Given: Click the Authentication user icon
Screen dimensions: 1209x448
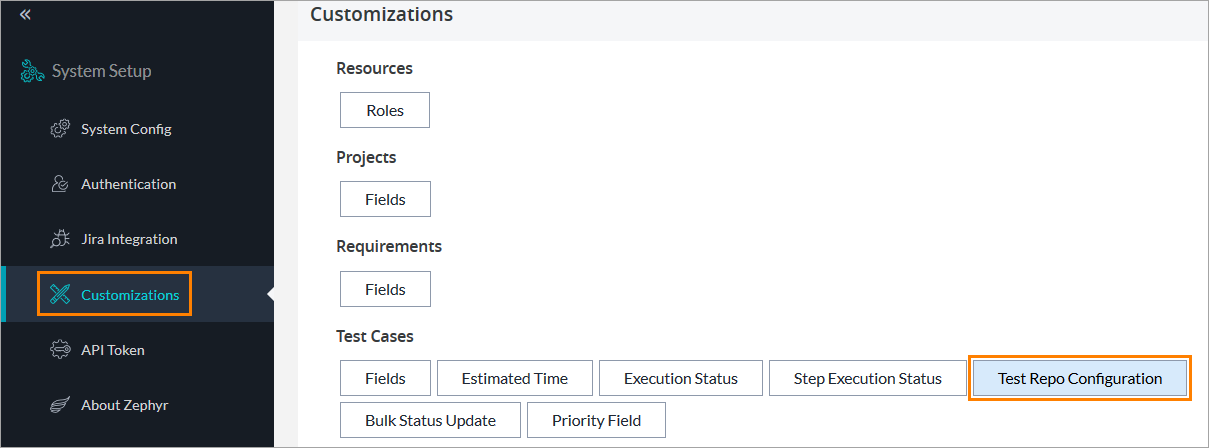Looking at the screenshot, I should (x=60, y=184).
